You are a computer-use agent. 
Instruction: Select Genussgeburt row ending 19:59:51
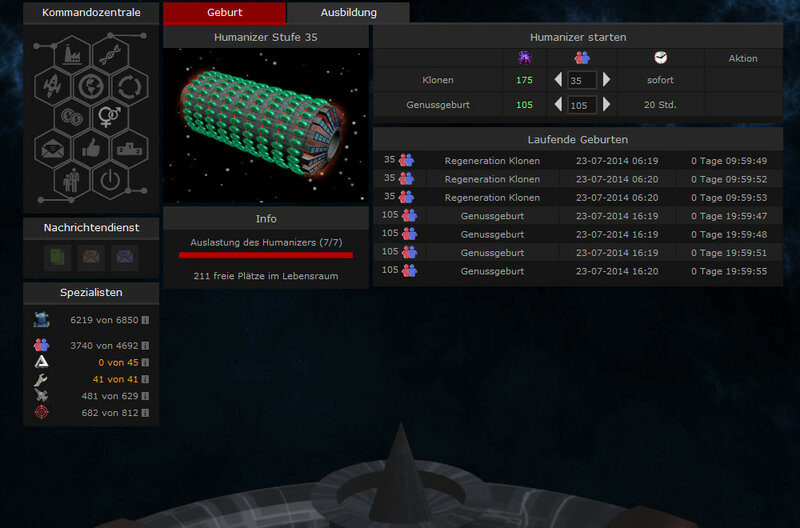[578, 253]
